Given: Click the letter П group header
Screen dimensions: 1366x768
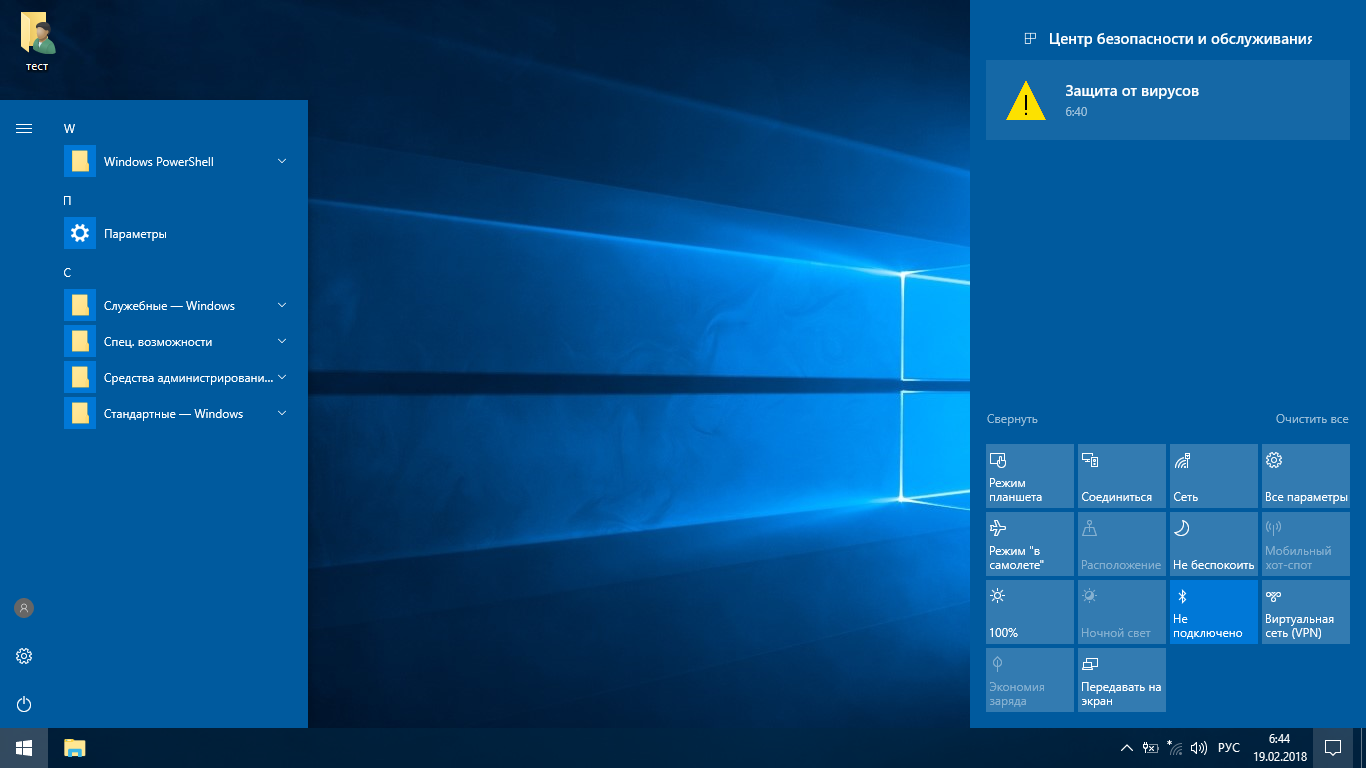Looking at the screenshot, I should (x=68, y=200).
